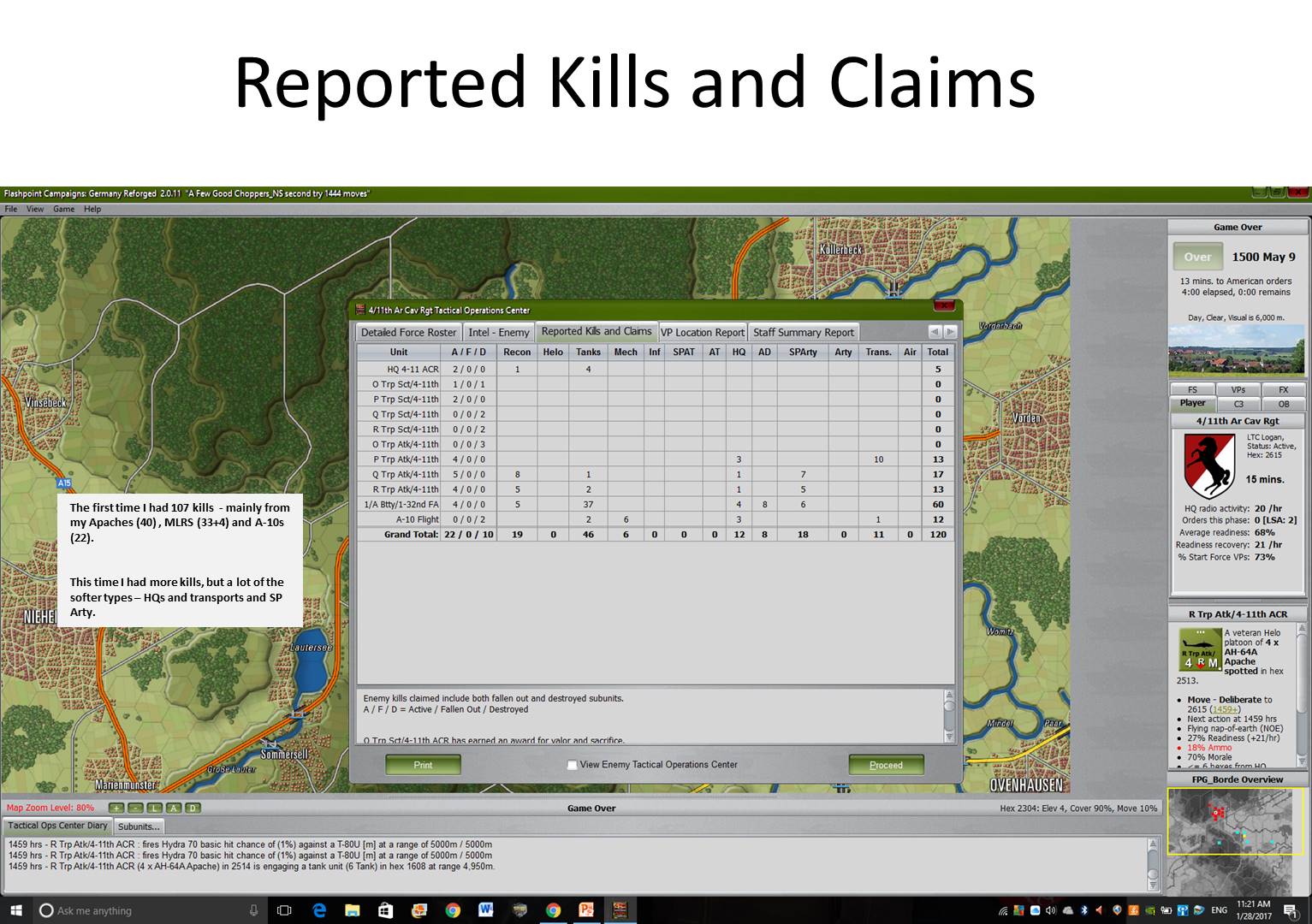Image resolution: width=1312 pixels, height=924 pixels.
Task: Click the 1459+ hex link in unit orders
Action: 1225,709
